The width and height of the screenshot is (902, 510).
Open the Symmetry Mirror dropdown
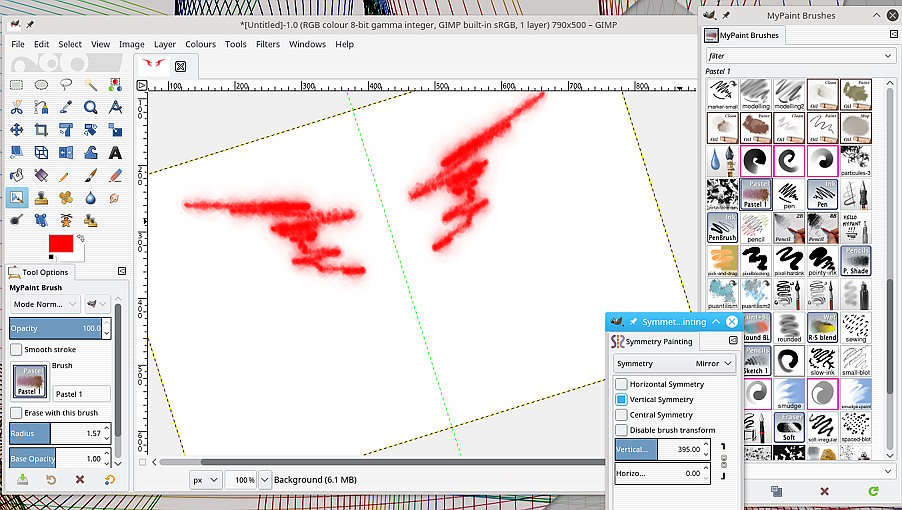pos(675,363)
